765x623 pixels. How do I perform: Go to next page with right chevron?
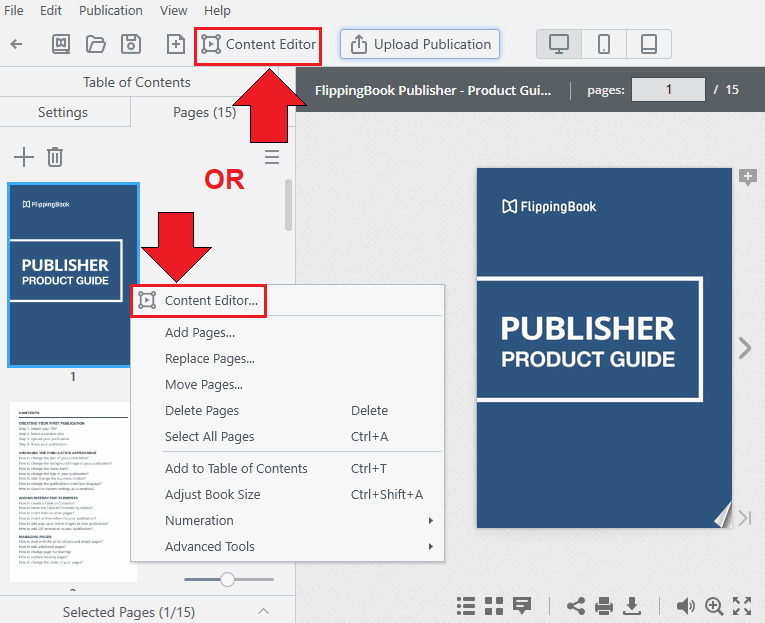tap(745, 348)
